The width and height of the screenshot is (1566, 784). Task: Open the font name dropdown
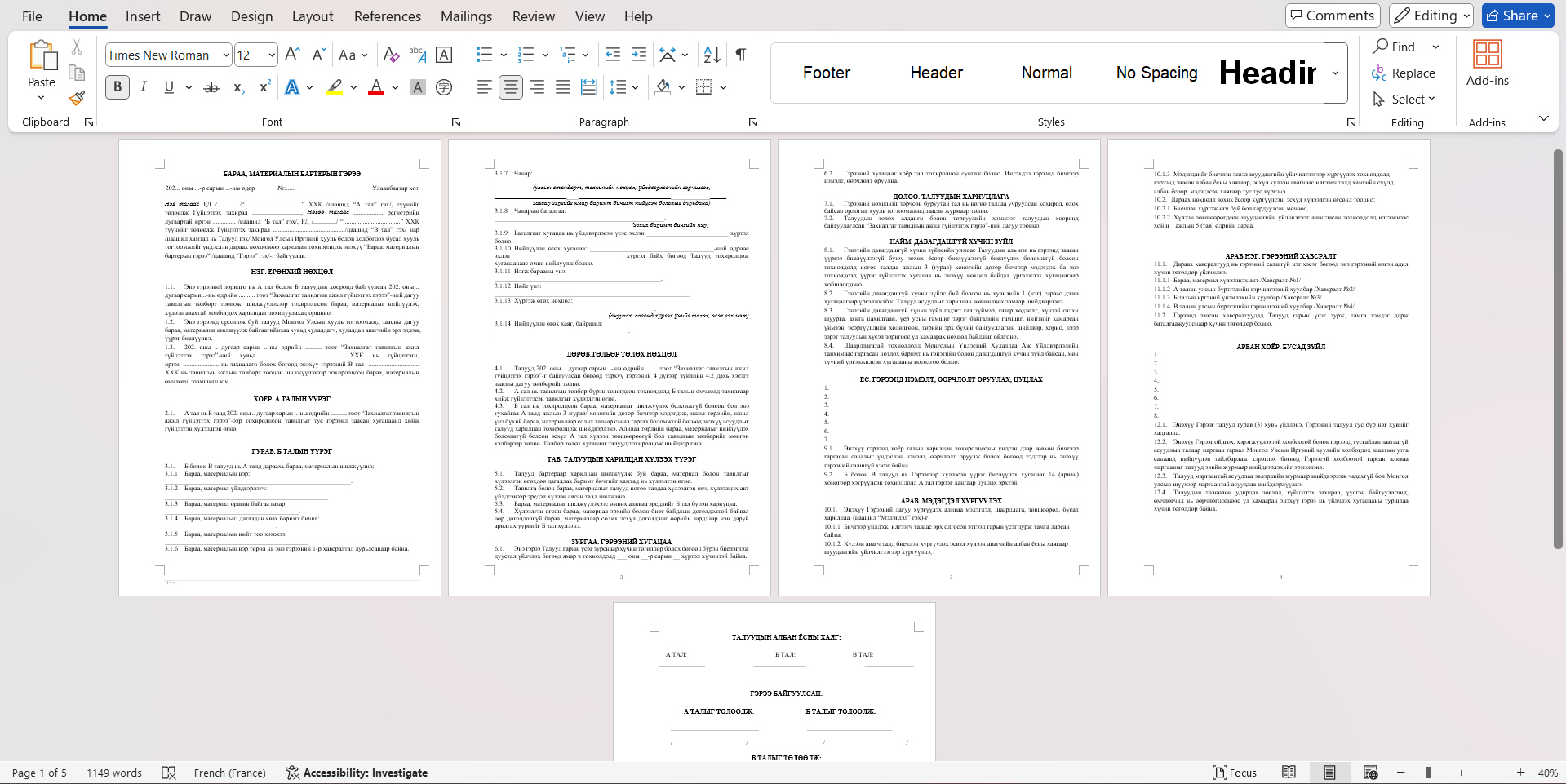click(x=226, y=55)
